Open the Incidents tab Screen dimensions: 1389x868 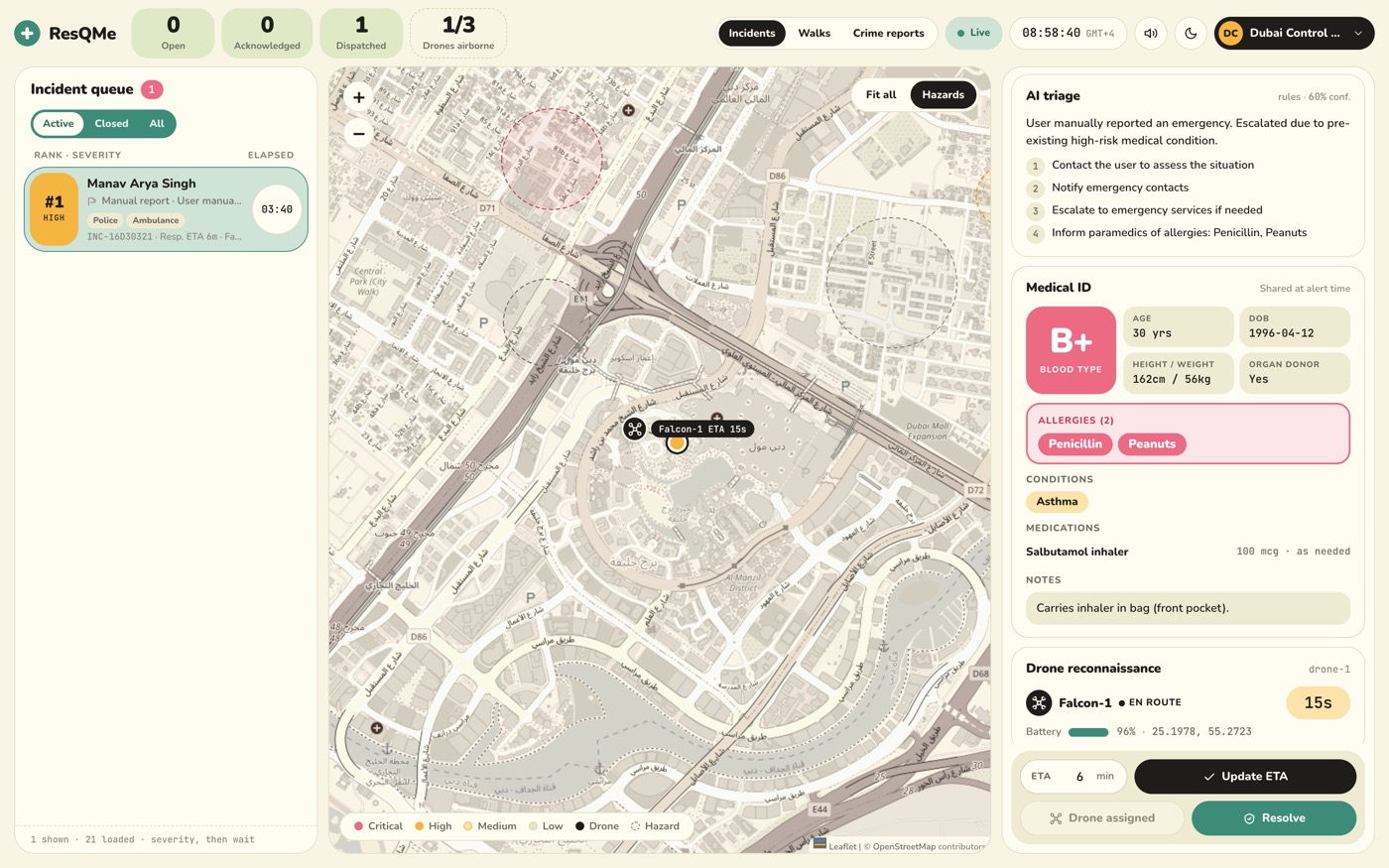pyautogui.click(x=752, y=33)
